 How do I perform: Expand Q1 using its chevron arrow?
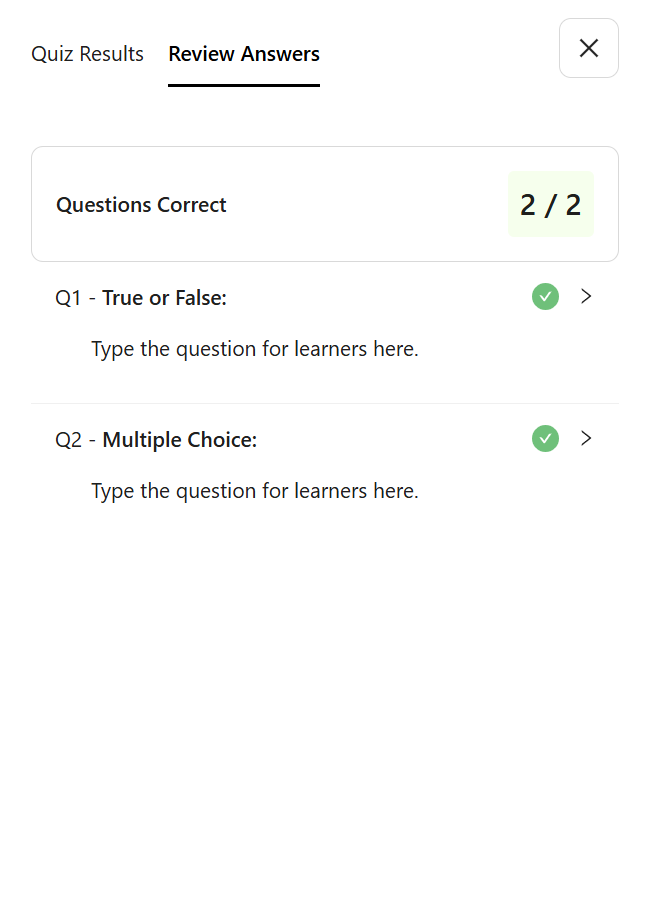(586, 296)
